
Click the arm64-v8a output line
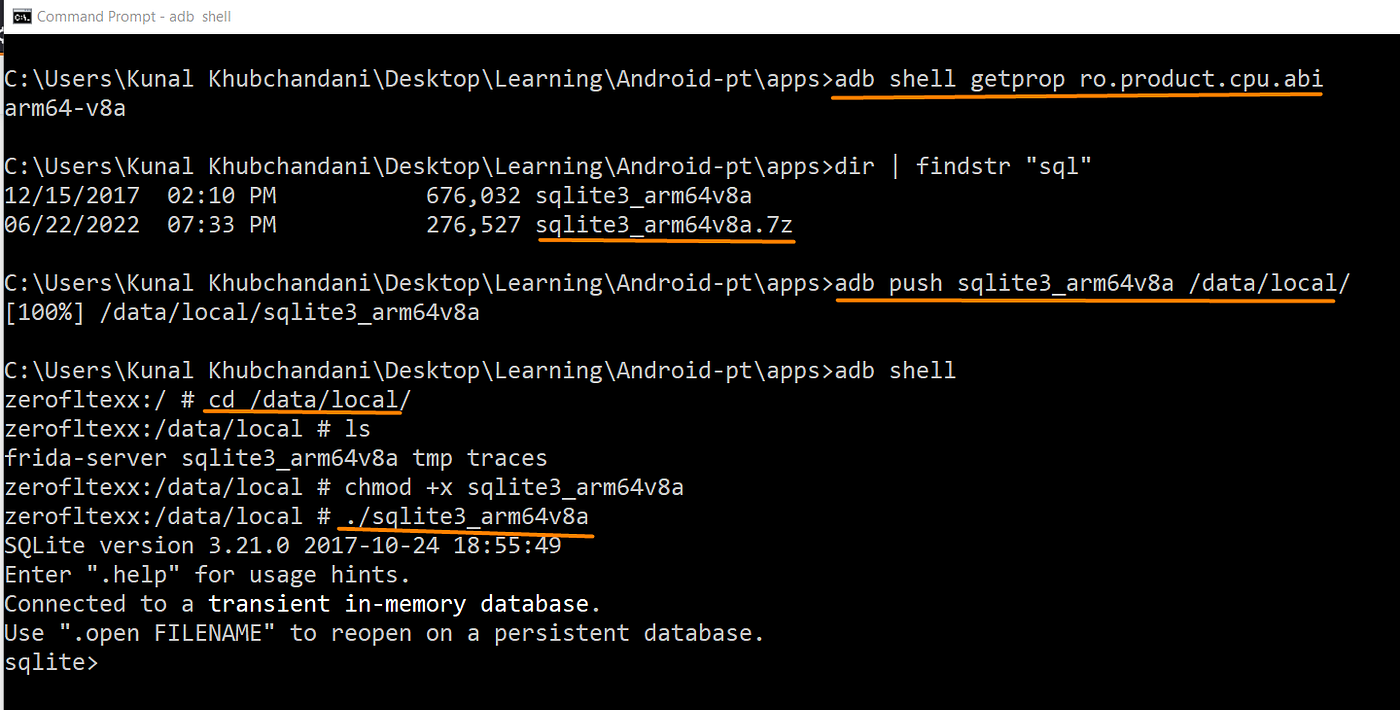(65, 108)
